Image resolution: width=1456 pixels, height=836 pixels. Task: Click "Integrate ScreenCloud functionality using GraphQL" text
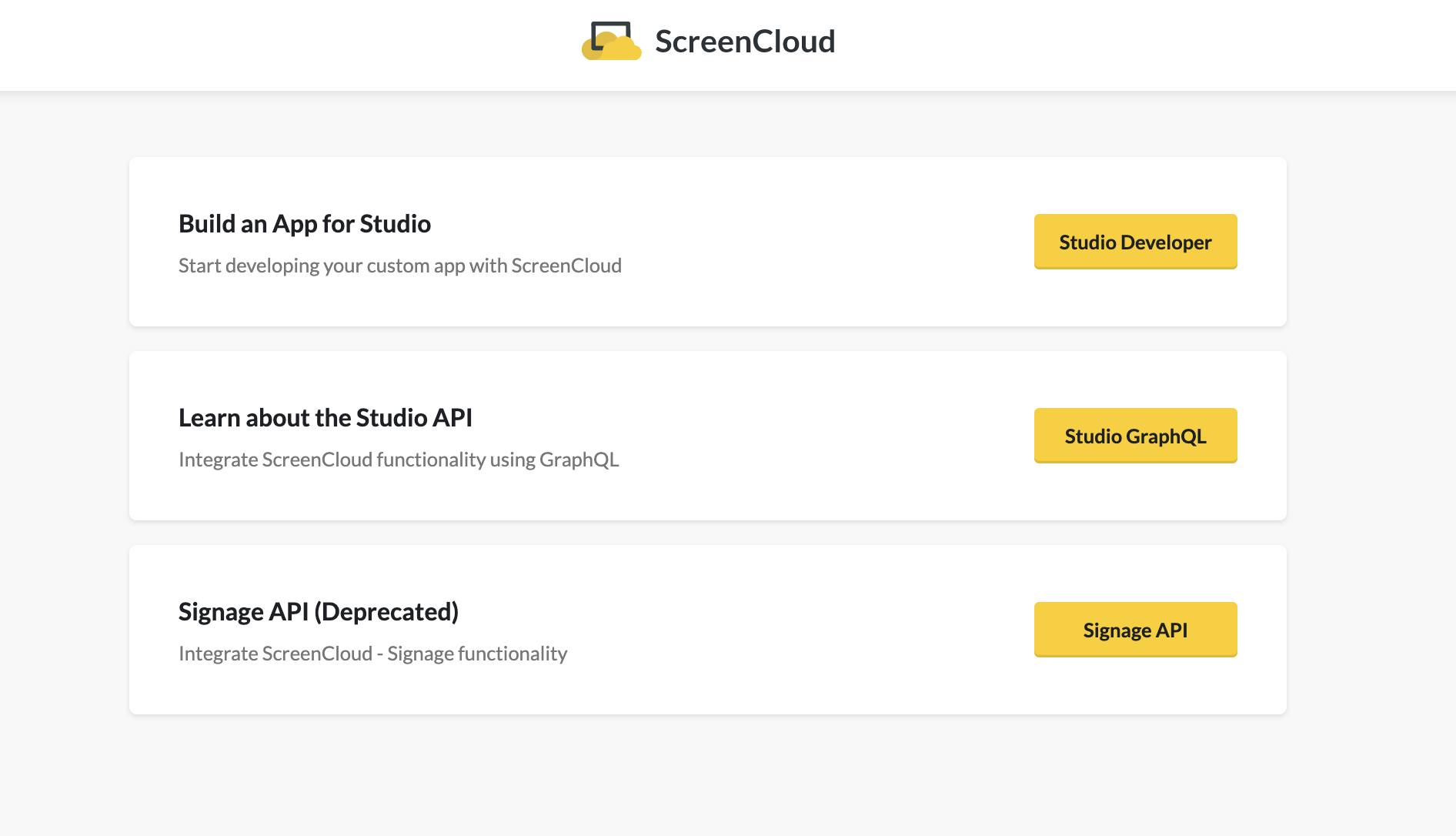tap(399, 460)
